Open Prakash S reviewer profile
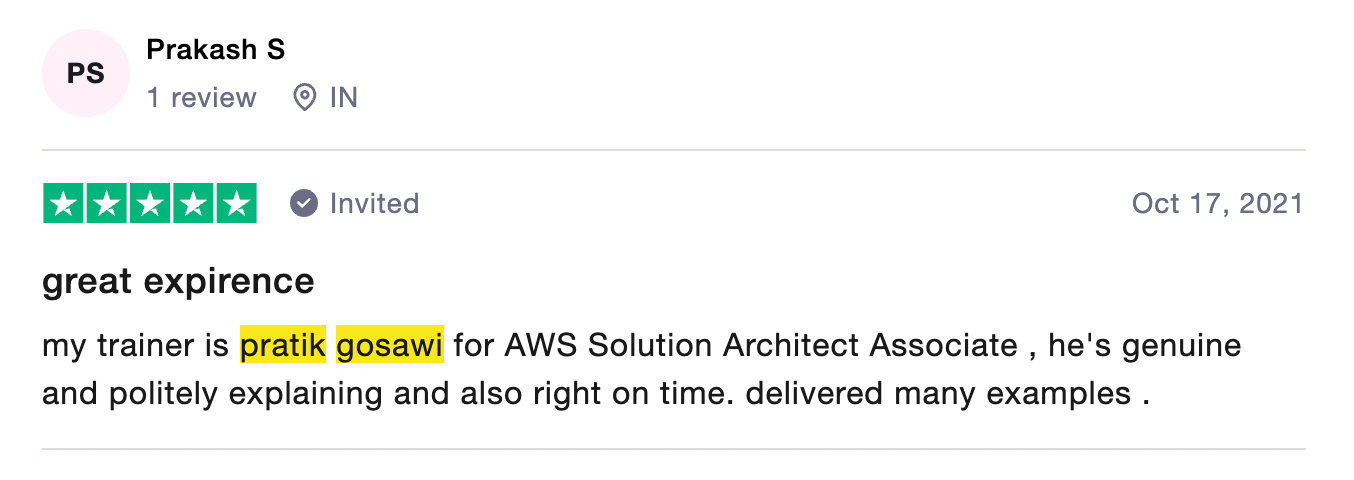1354x480 pixels. coord(215,49)
